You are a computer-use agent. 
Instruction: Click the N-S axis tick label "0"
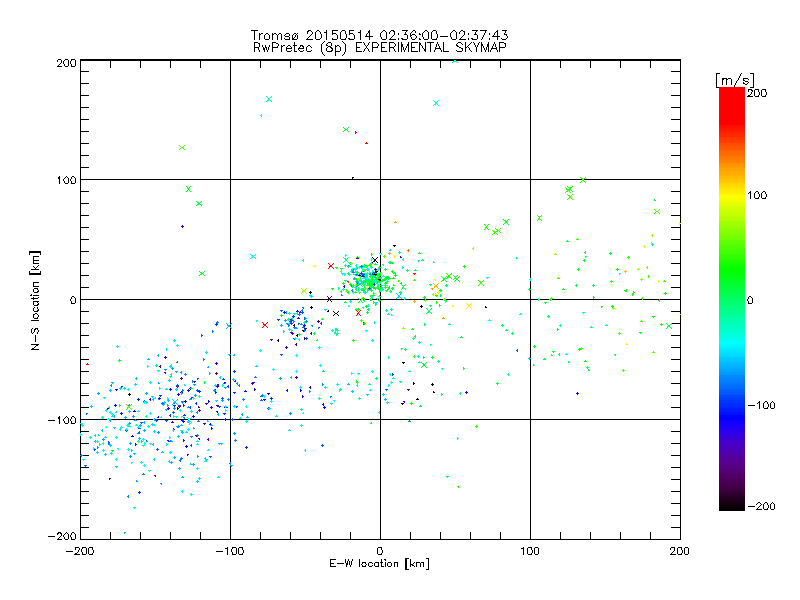click(73, 300)
